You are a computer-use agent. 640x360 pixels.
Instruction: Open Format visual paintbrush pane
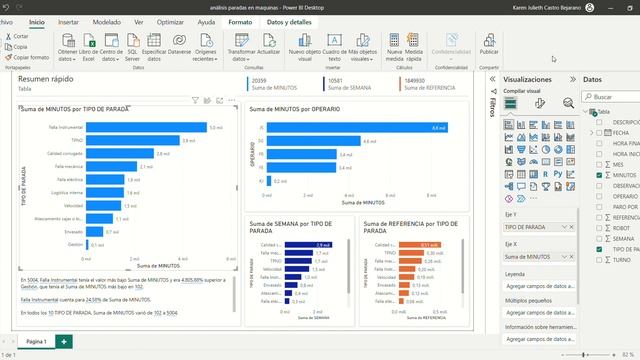(x=540, y=103)
